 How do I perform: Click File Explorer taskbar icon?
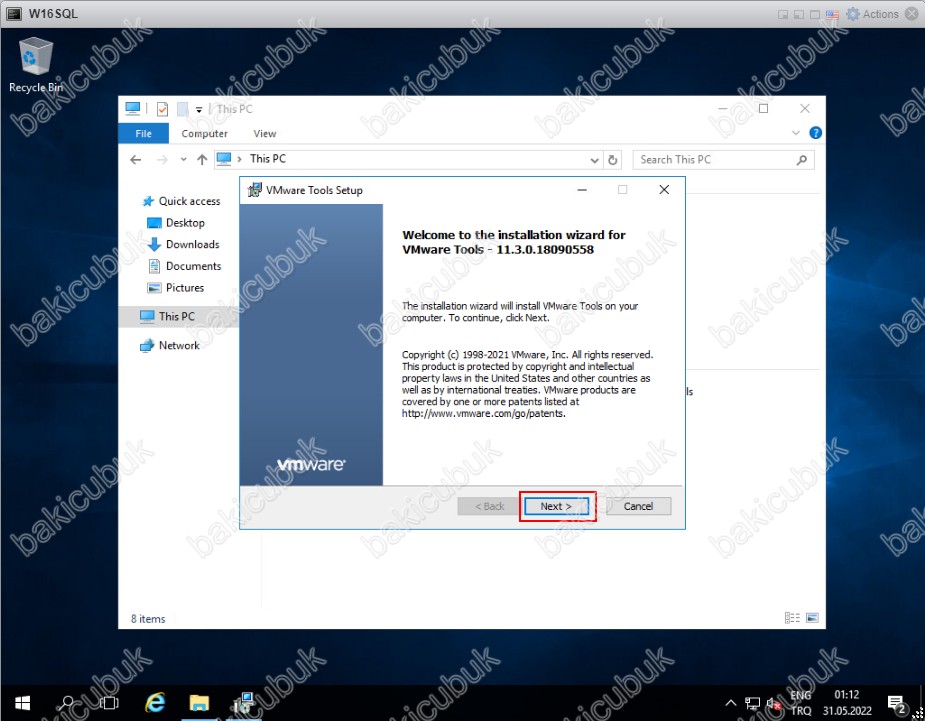pos(199,703)
